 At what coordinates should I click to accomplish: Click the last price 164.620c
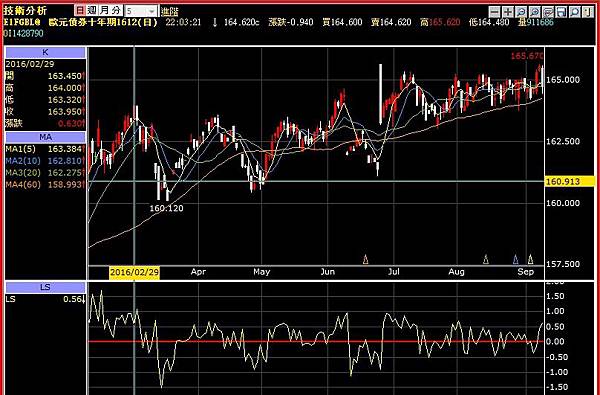pos(241,23)
